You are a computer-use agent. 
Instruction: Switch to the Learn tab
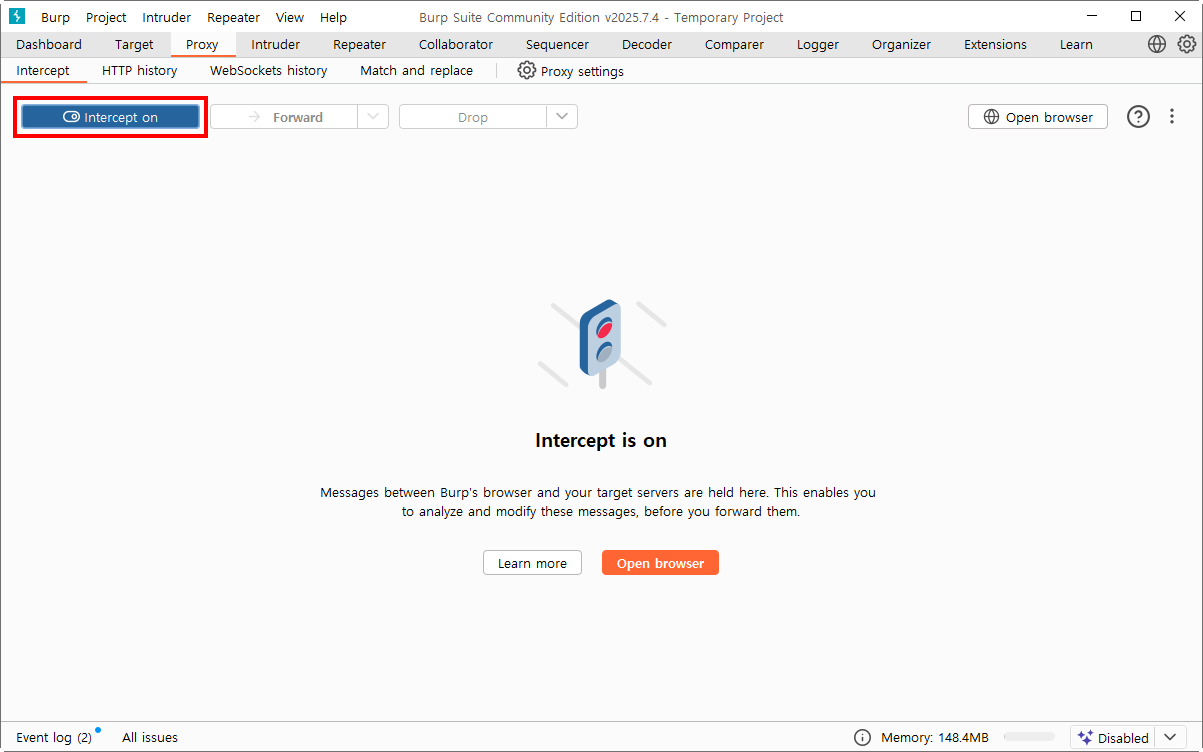[x=1076, y=44]
